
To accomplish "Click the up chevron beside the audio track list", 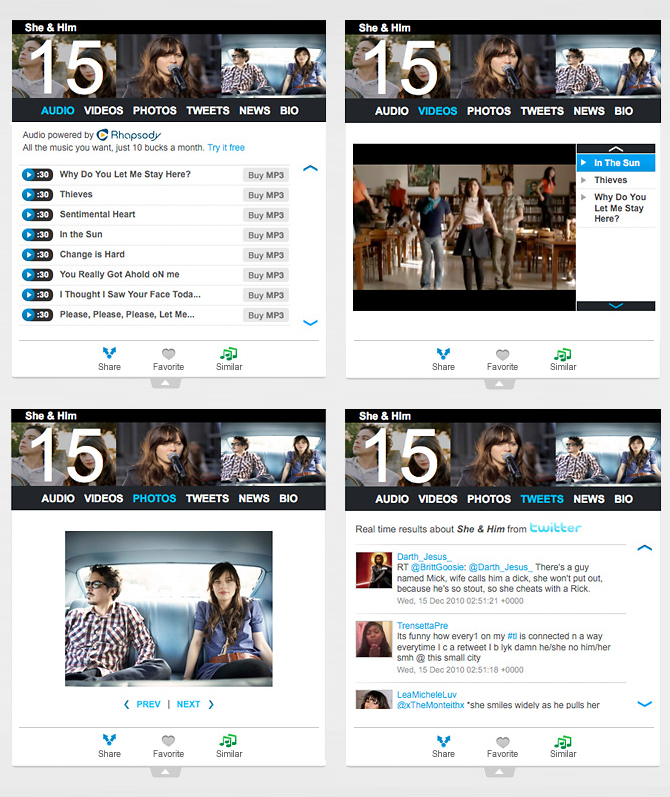I will (x=310, y=168).
